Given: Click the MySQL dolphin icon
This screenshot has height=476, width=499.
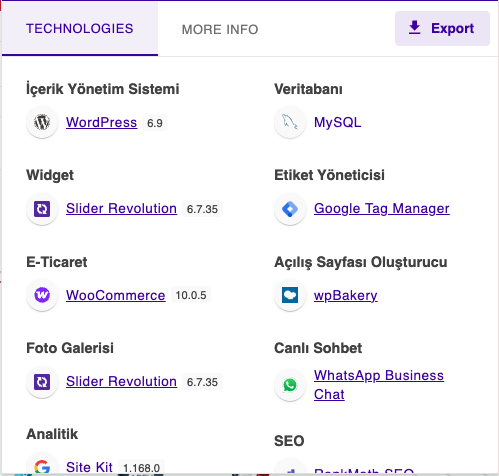Looking at the screenshot, I should (290, 122).
